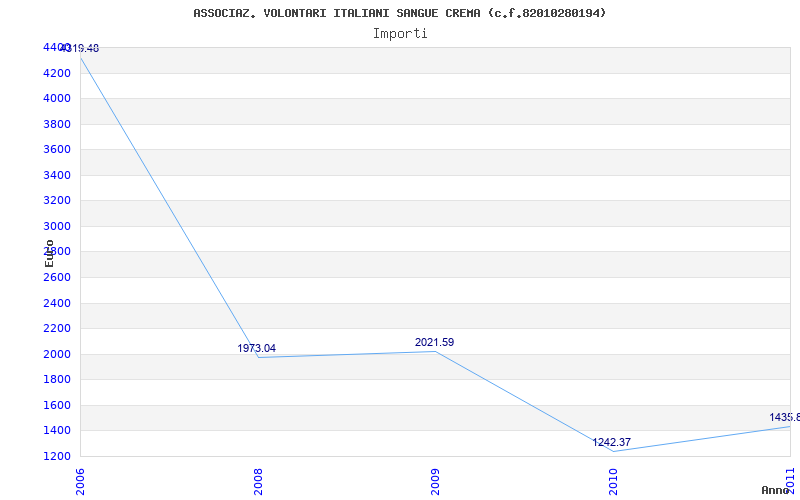The height and width of the screenshot is (500, 800).
Task: Click the 1973.04 data point label
Action: coord(257,348)
